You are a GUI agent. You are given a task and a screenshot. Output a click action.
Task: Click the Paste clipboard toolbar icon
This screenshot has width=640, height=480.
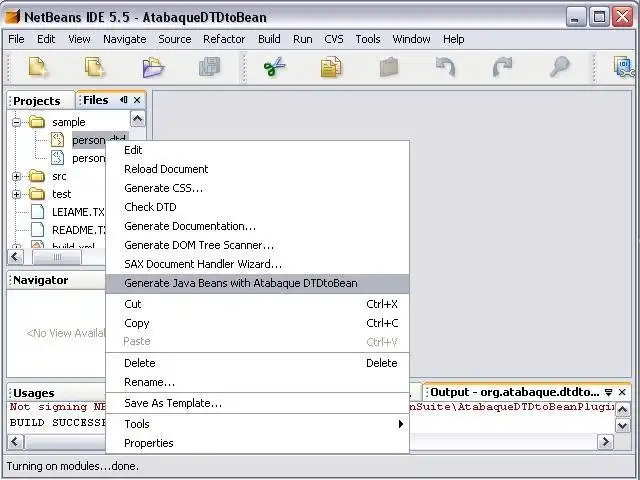click(389, 67)
